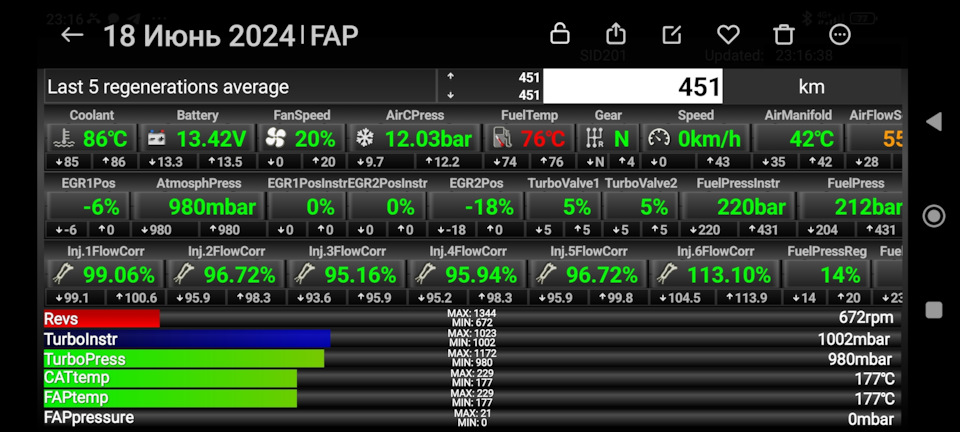The height and width of the screenshot is (432, 960).
Task: Select the TurboInstr blue bar
Action: pyautogui.click(x=186, y=339)
